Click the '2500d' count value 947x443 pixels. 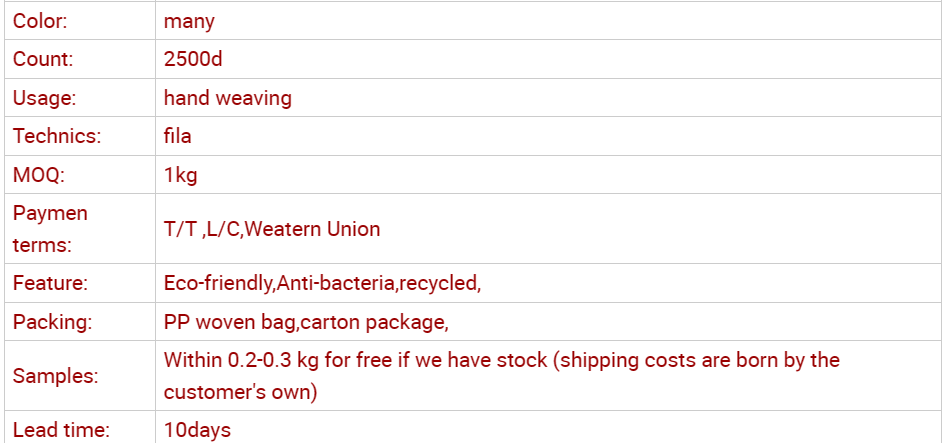point(193,59)
